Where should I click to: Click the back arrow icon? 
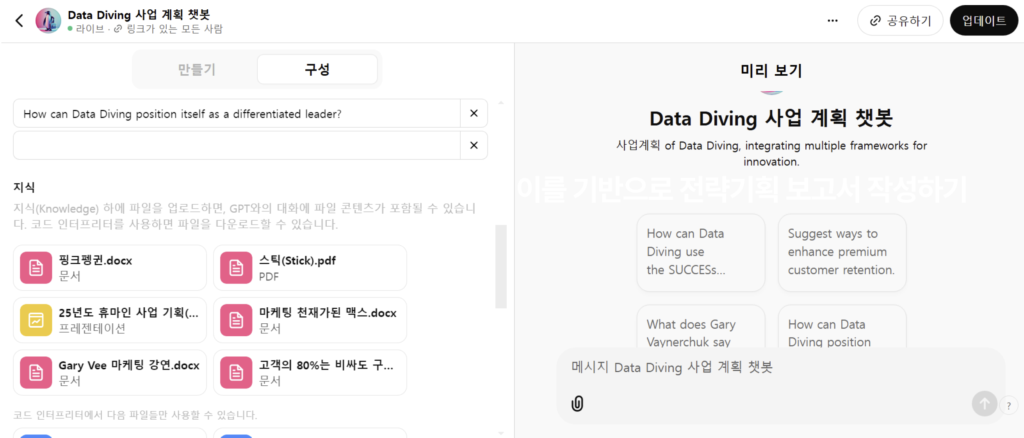coord(18,20)
